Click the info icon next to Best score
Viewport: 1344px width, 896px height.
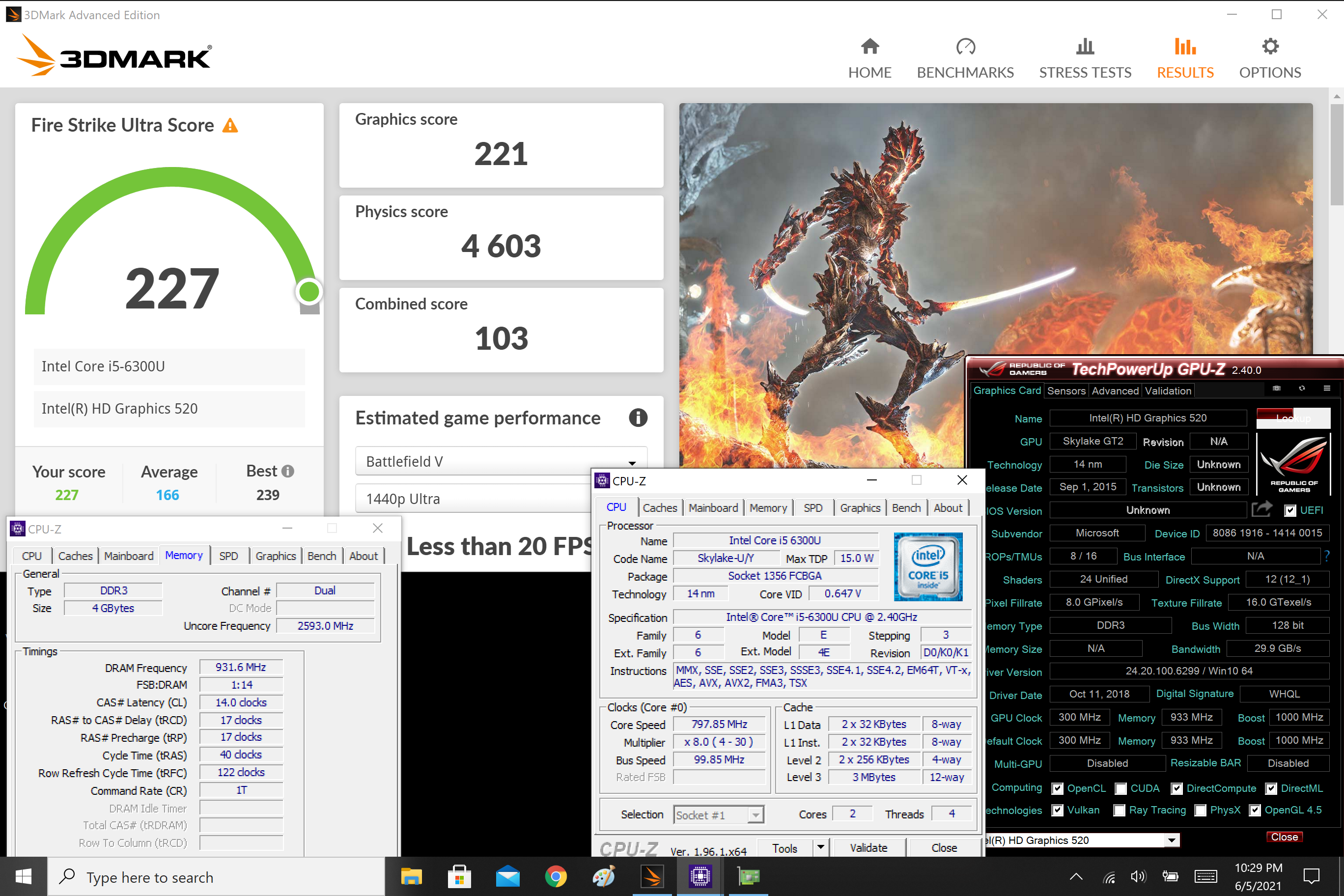[288, 471]
